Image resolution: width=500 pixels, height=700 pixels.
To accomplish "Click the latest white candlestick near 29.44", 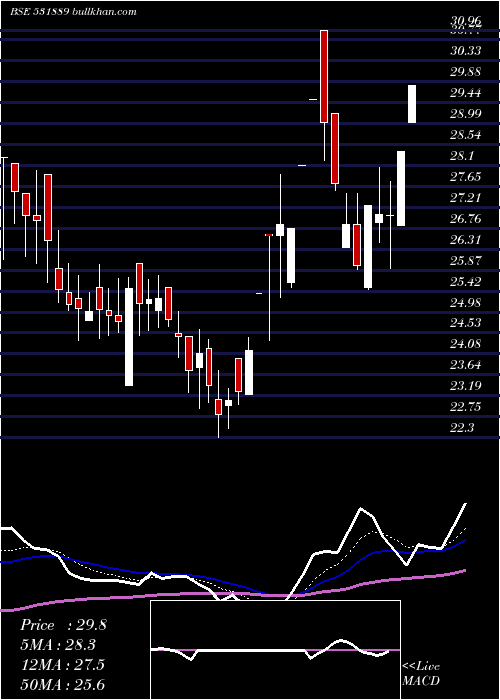I will pyautogui.click(x=412, y=104).
